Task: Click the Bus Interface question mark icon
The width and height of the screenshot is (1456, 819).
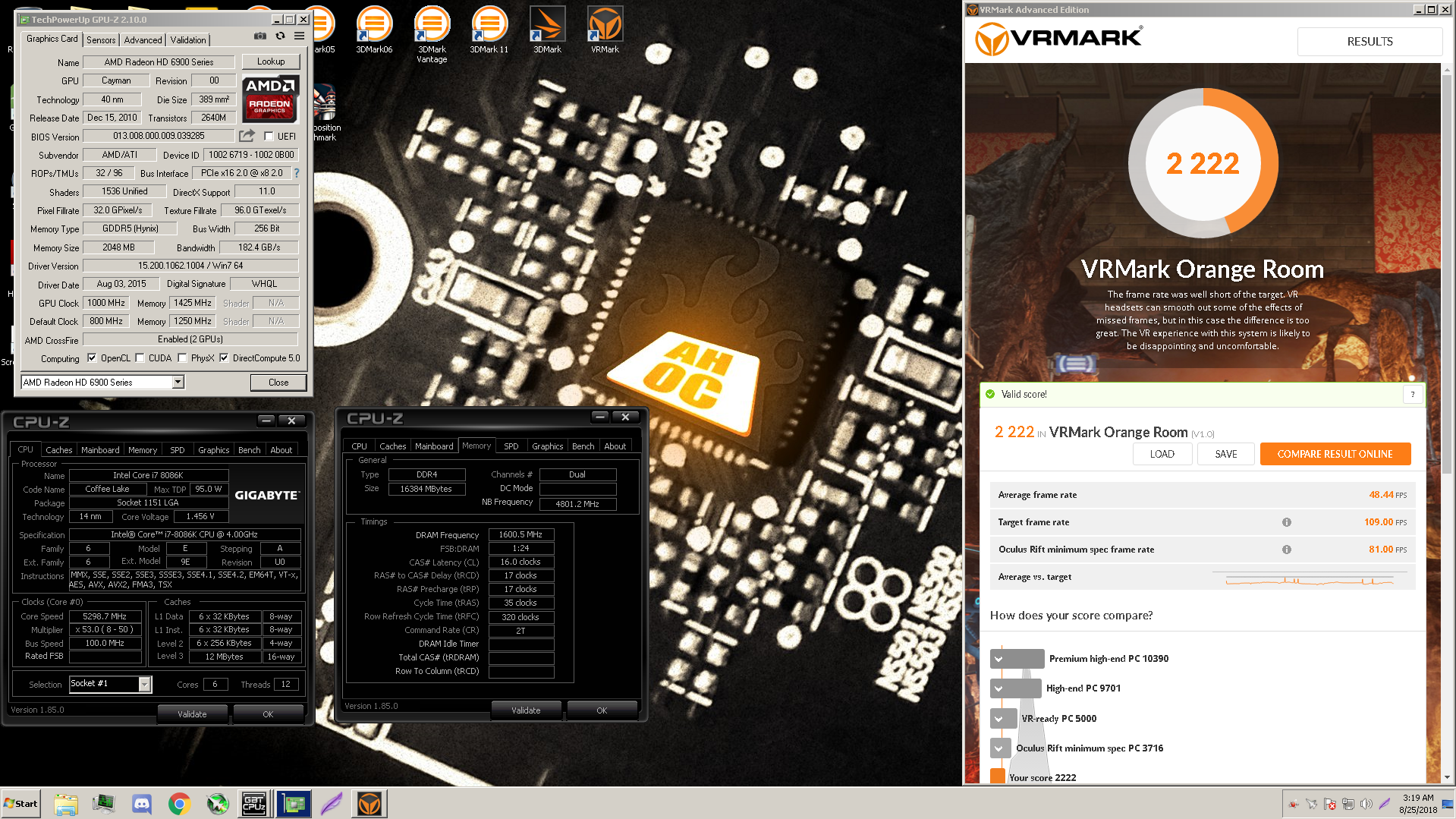Action: pyautogui.click(x=297, y=173)
